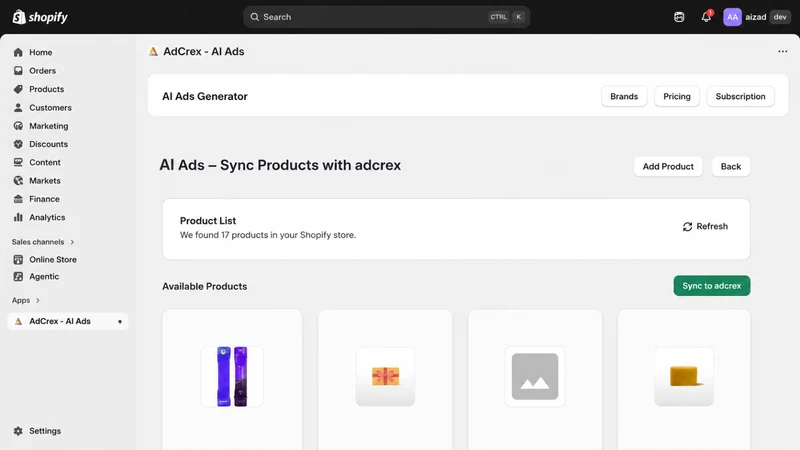800x450 pixels.
Task: Expand the Sales channels section
Action: (43, 242)
